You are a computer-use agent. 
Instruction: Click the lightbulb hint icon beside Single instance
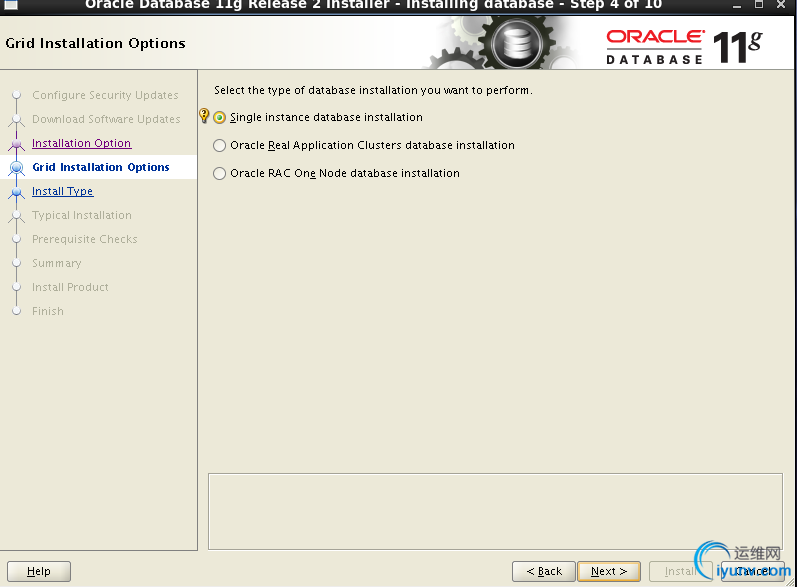point(204,116)
